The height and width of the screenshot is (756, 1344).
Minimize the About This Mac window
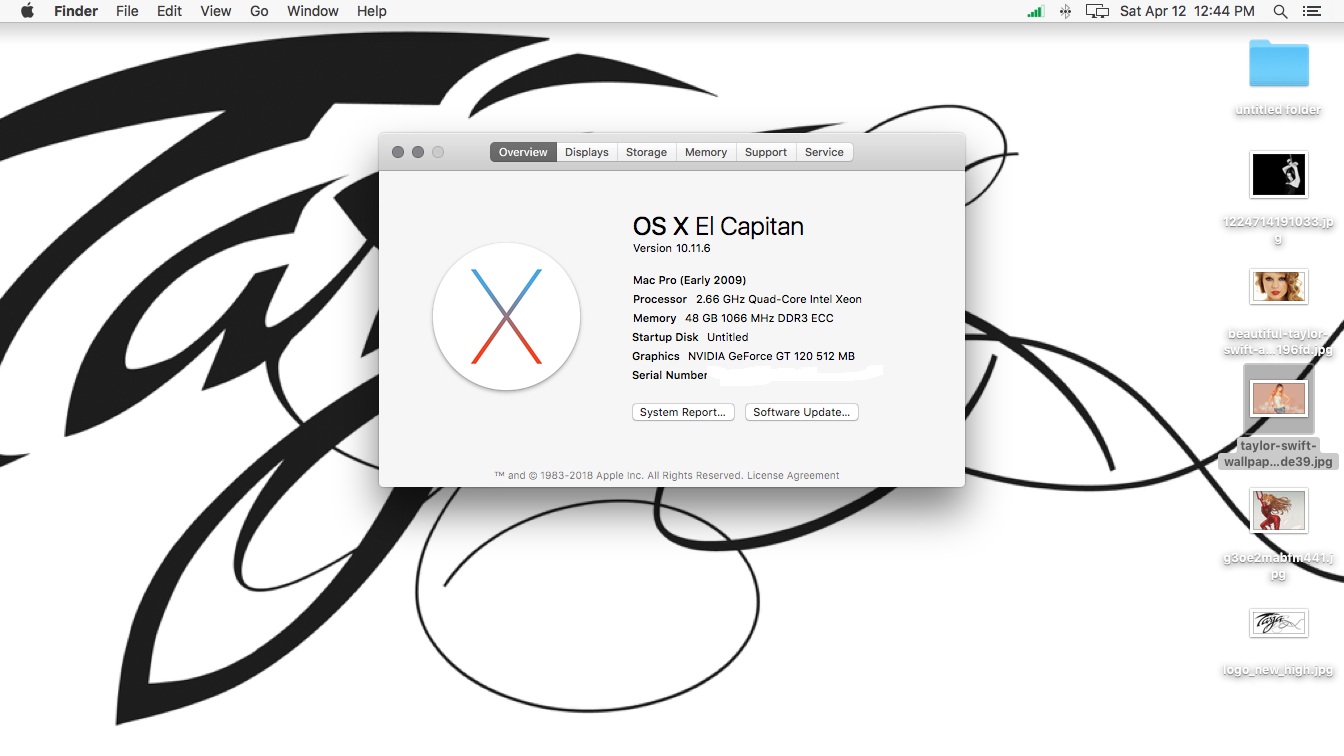pyautogui.click(x=418, y=152)
